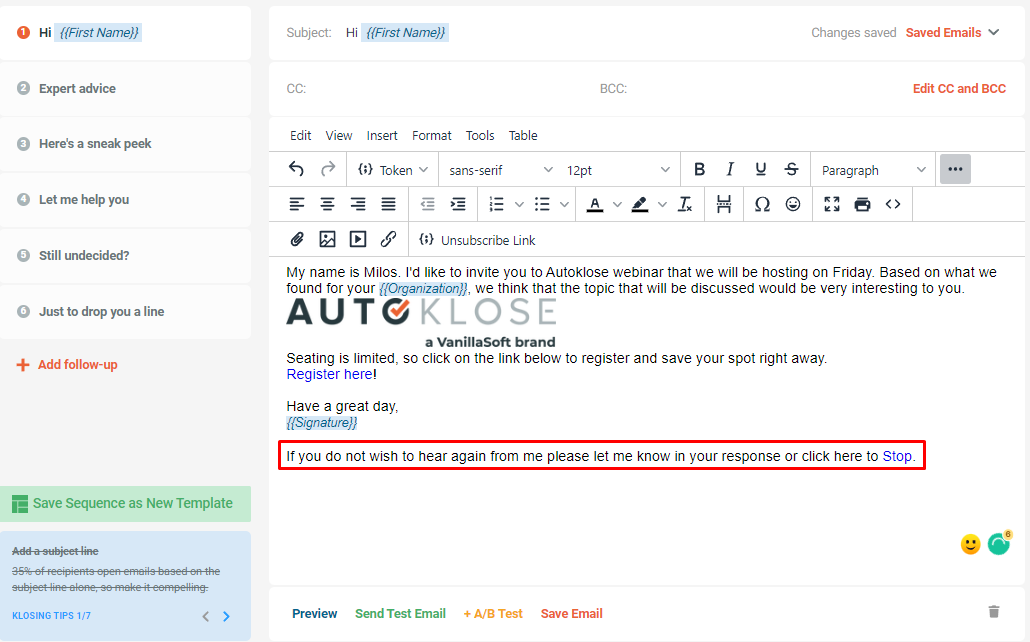This screenshot has width=1030, height=642.
Task: Toggle bold formatting
Action: (699, 169)
